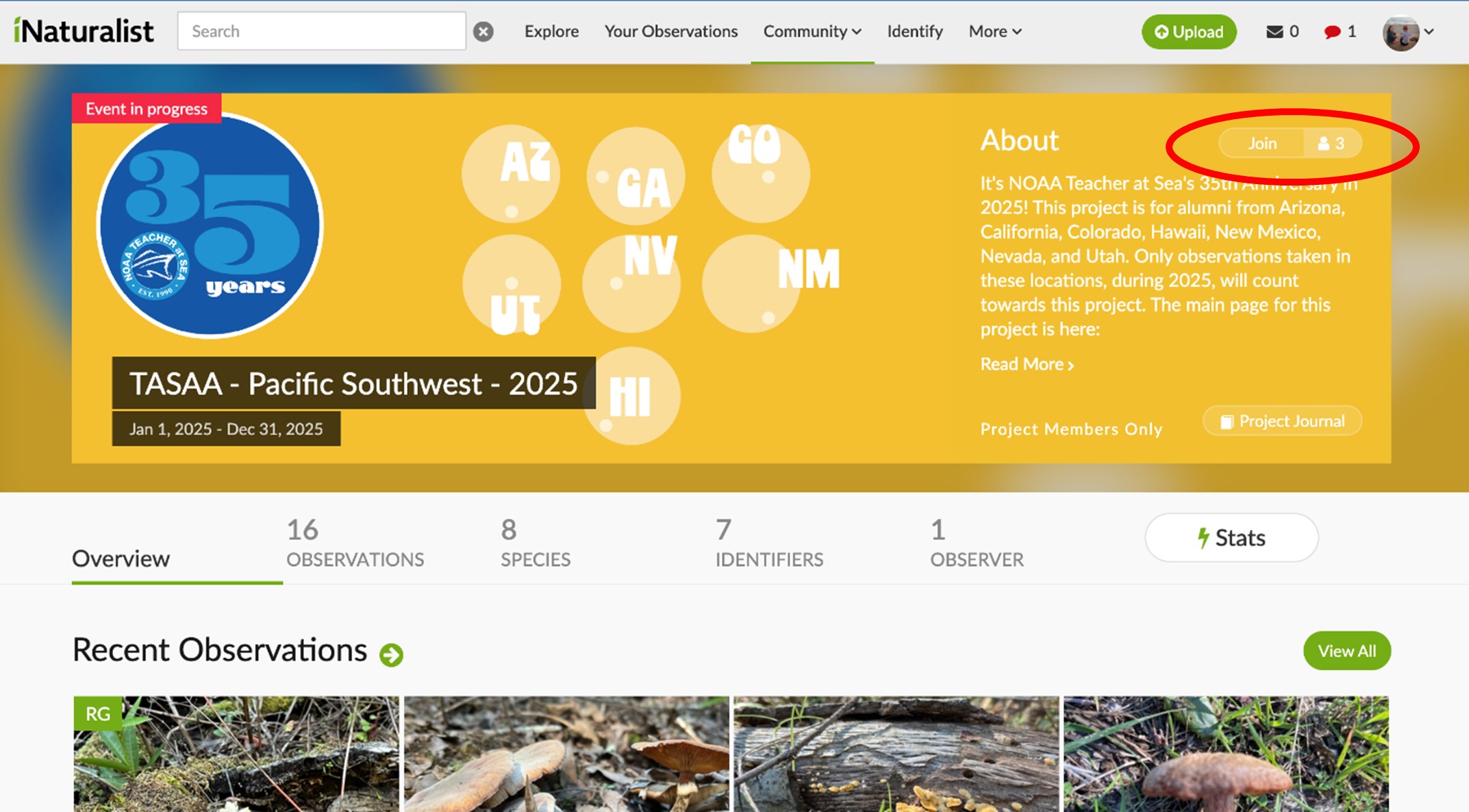The image size is (1469, 812).
Task: Go to Explore in the navigation
Action: (x=551, y=31)
